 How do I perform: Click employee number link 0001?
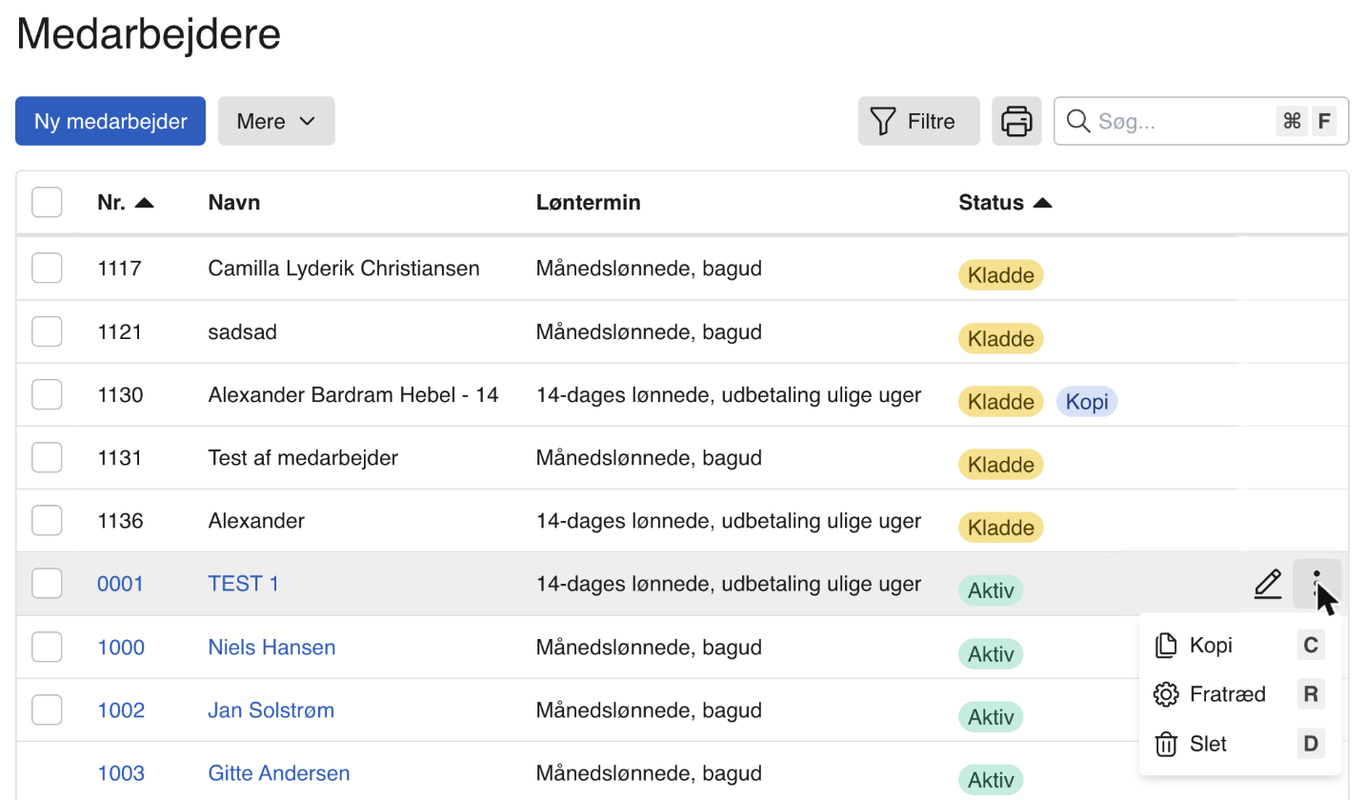pyautogui.click(x=120, y=584)
